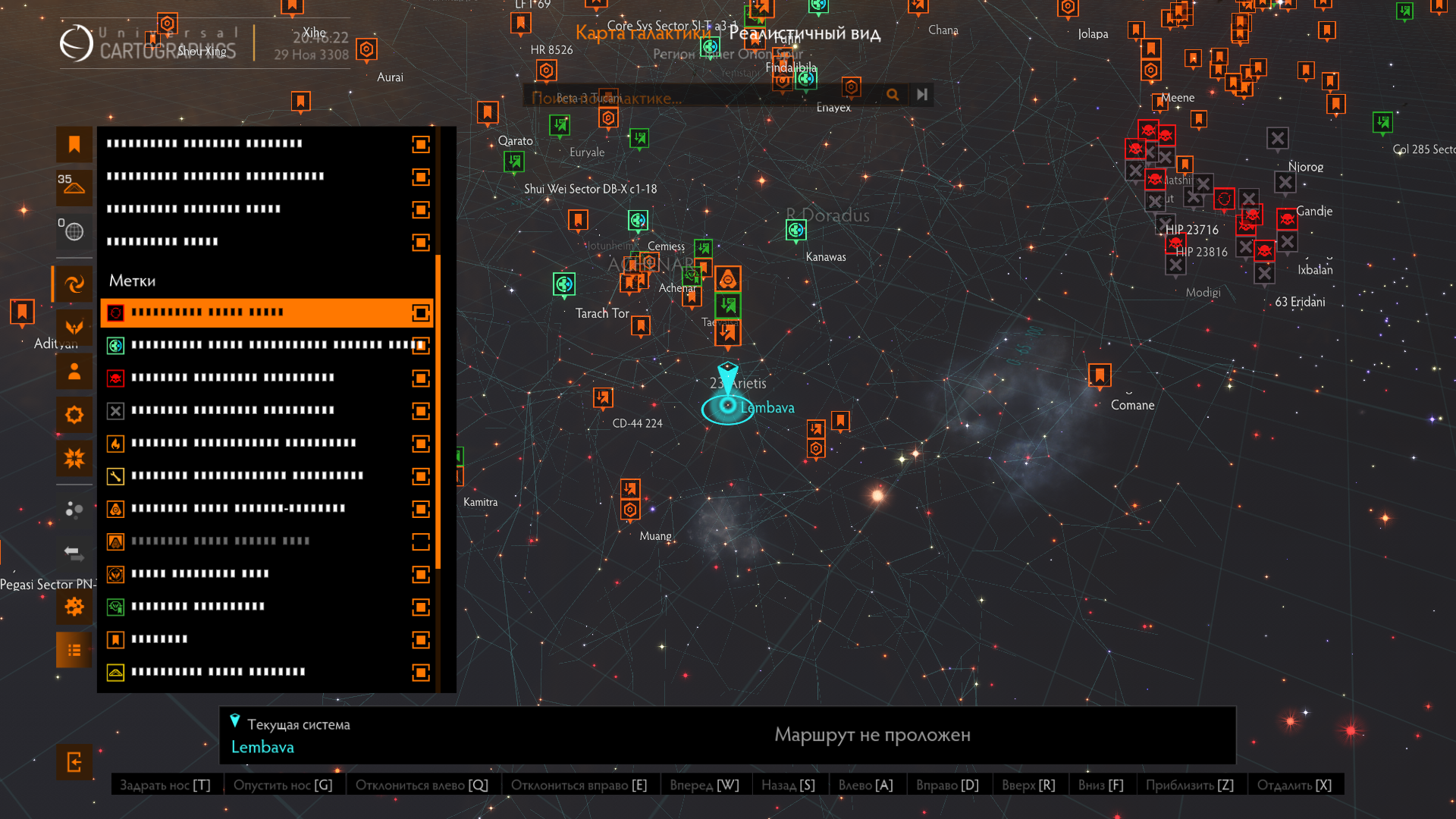Open the Elite wings powerplay tab
Image resolution: width=1456 pixels, height=819 pixels.
[x=74, y=328]
